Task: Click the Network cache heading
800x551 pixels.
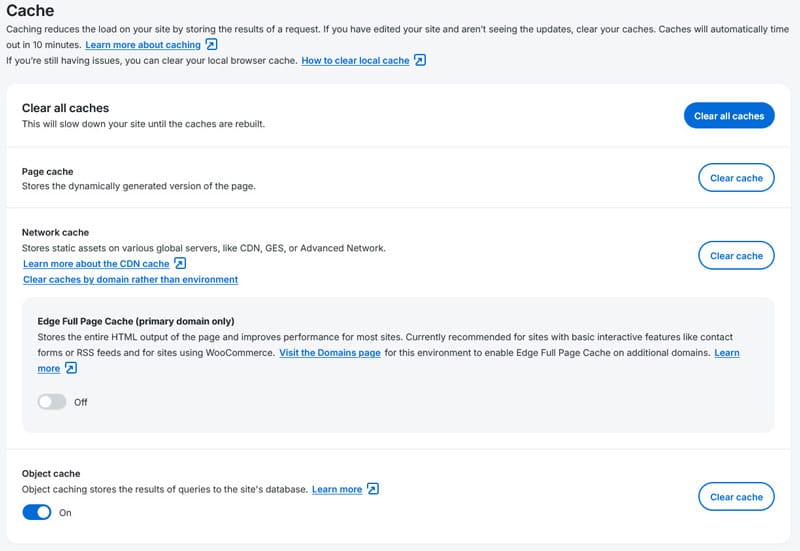Action: click(x=55, y=232)
